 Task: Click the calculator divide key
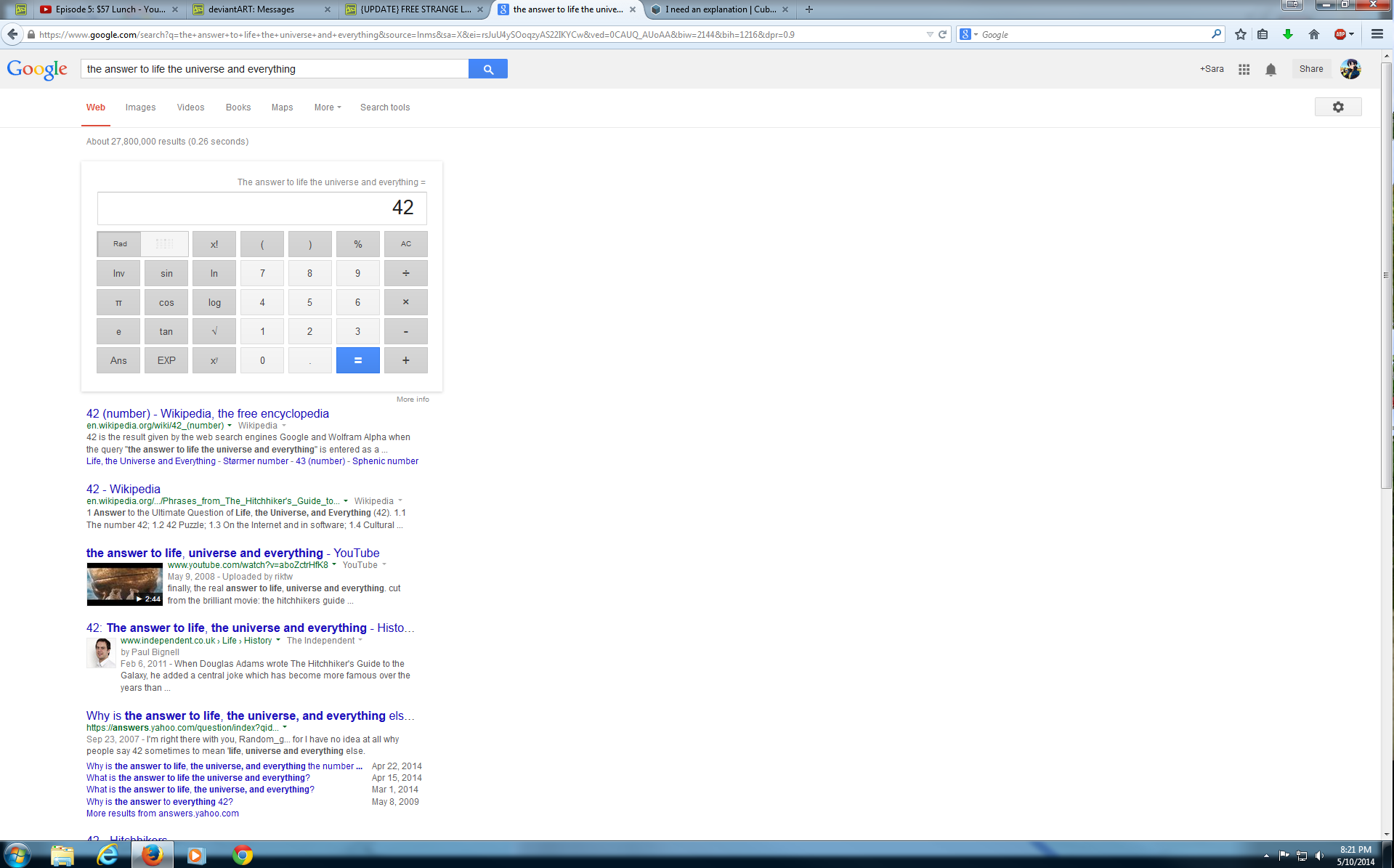click(406, 273)
